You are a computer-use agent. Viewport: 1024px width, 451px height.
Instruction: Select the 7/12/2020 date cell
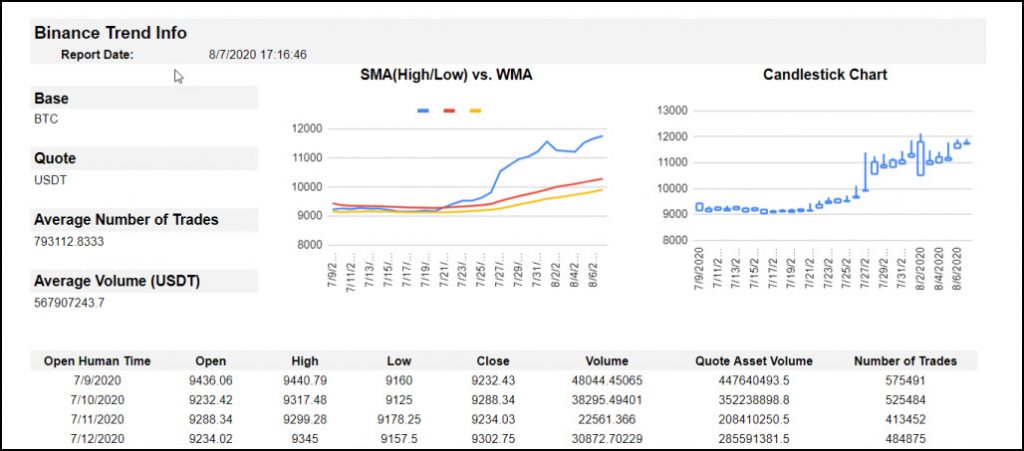click(x=97, y=439)
